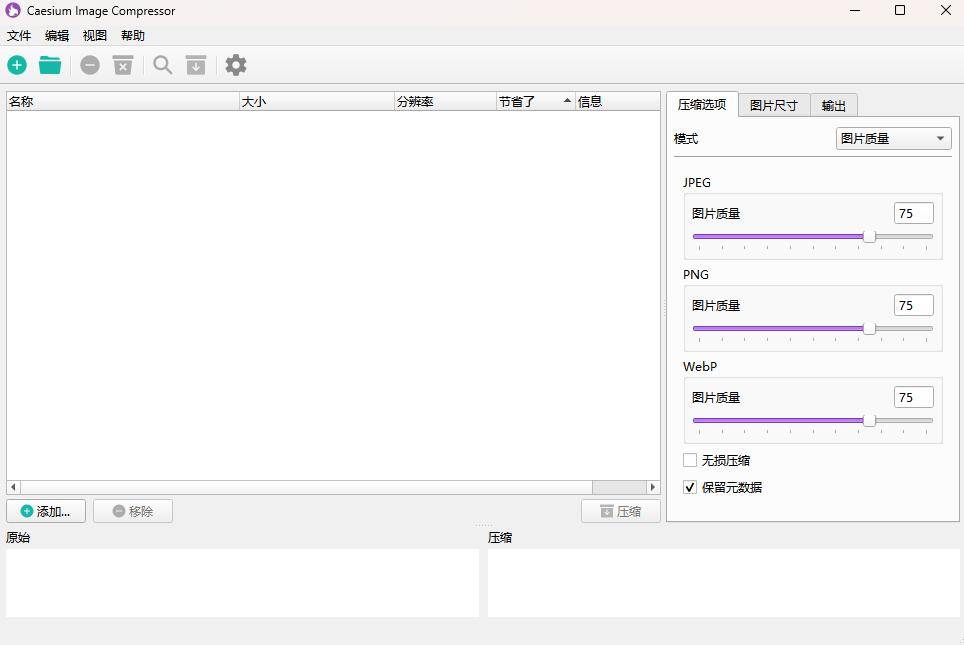Click the gray remove item toolbar icon
Viewport: 964px width, 645px height.
tap(90, 65)
